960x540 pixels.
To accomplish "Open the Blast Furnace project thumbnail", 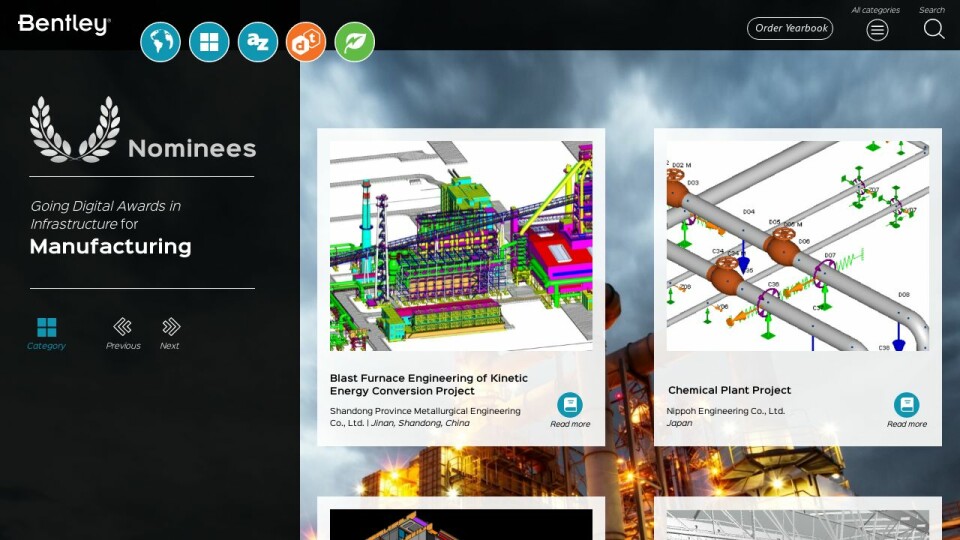I will 461,246.
